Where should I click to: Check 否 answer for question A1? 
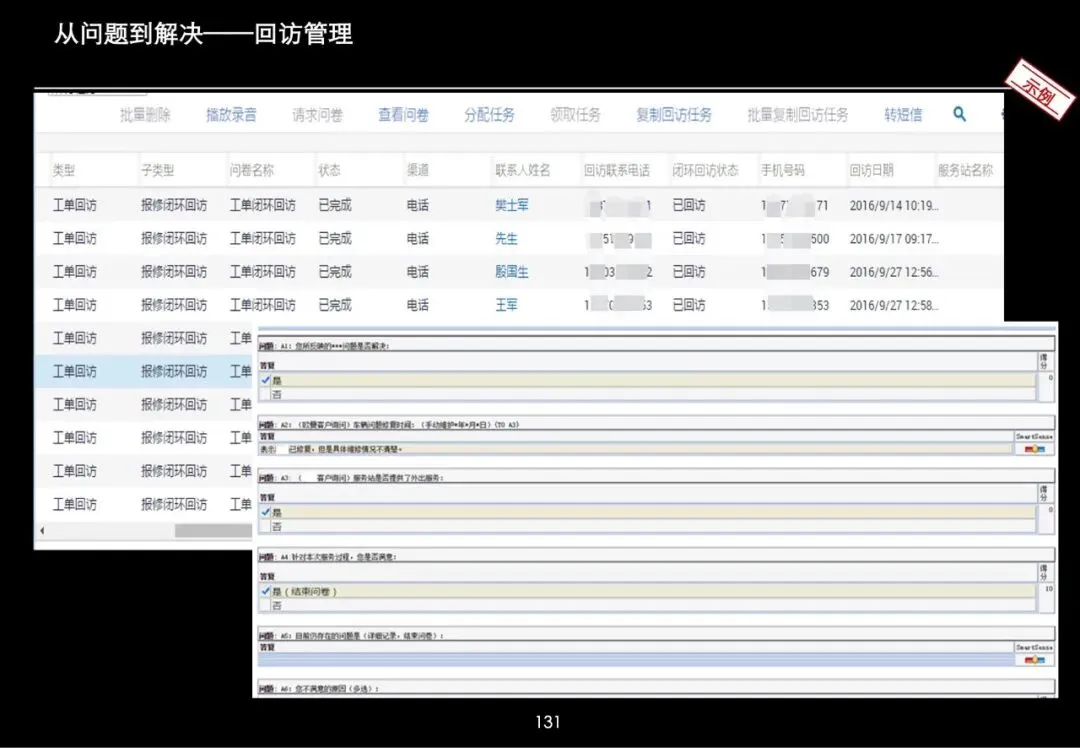[x=266, y=394]
